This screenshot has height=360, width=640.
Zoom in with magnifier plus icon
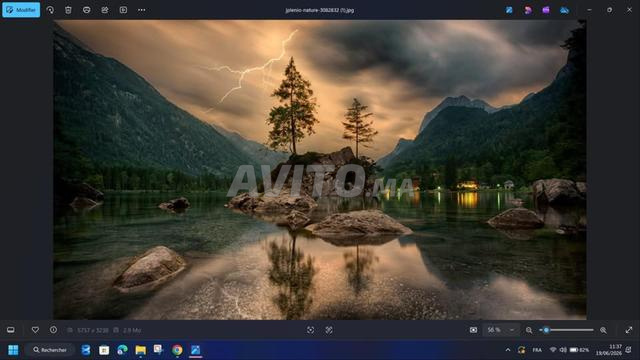click(603, 330)
